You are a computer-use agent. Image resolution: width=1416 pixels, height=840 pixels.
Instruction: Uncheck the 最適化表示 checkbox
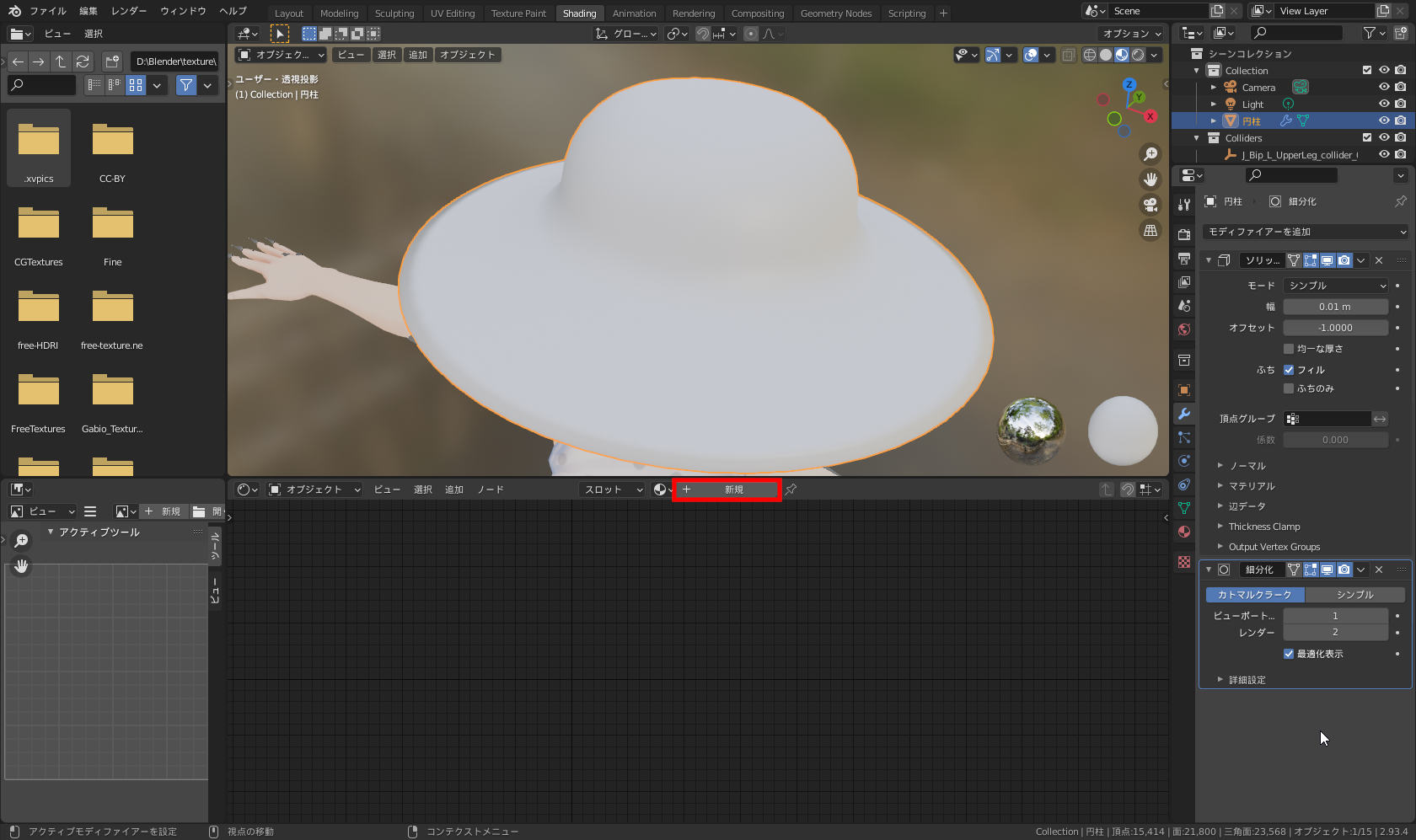coord(1289,654)
